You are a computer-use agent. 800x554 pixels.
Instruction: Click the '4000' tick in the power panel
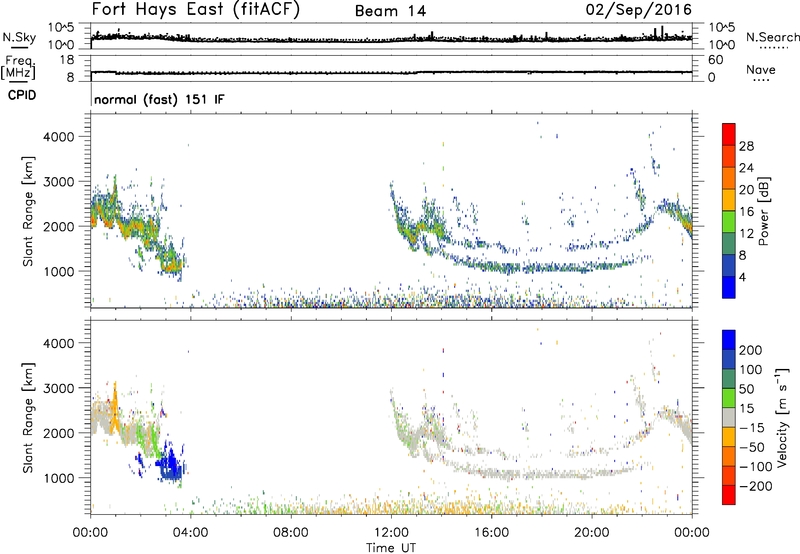point(58,137)
